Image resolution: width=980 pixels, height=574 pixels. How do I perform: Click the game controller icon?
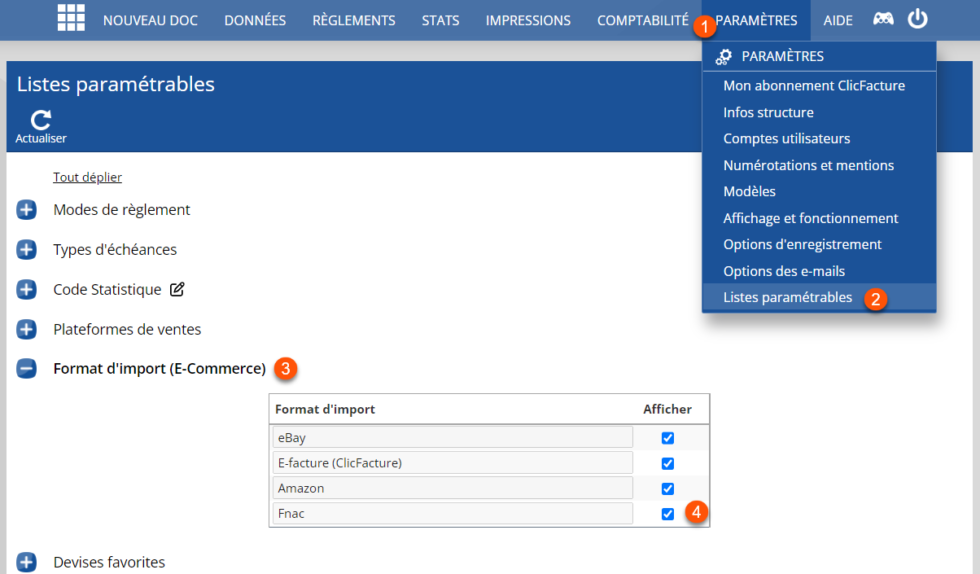(x=883, y=19)
